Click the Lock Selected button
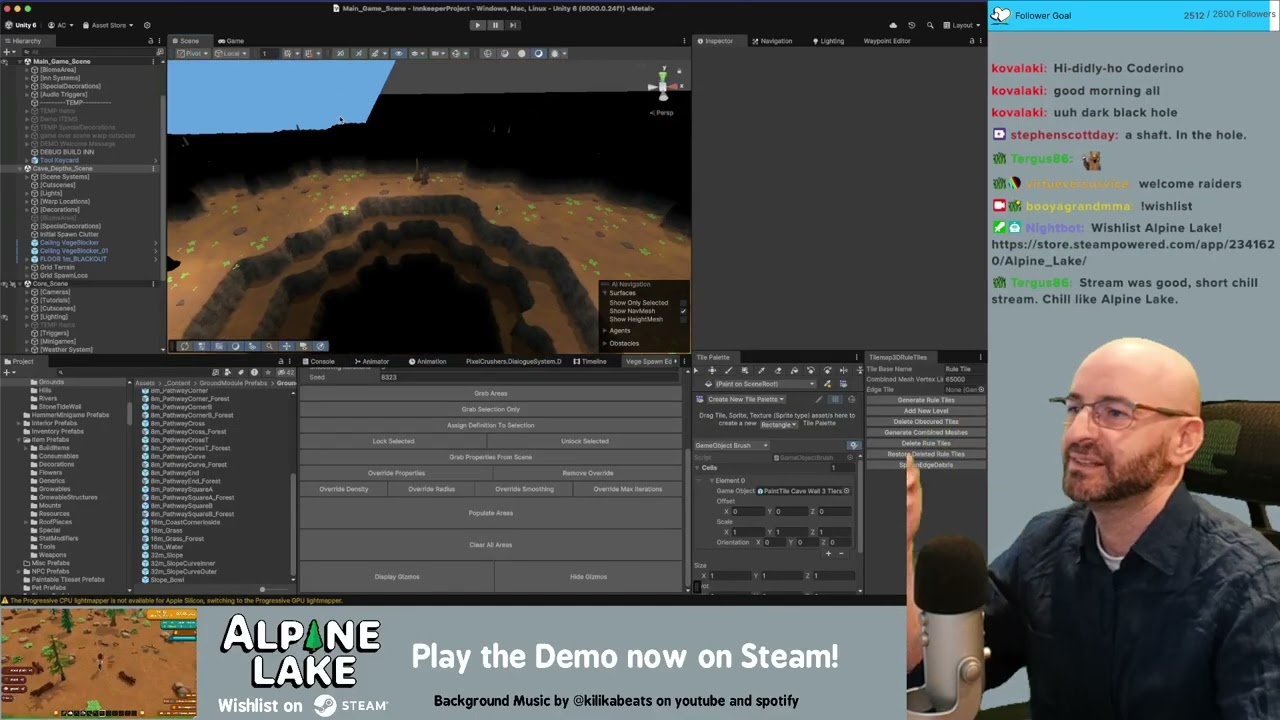 tap(393, 441)
